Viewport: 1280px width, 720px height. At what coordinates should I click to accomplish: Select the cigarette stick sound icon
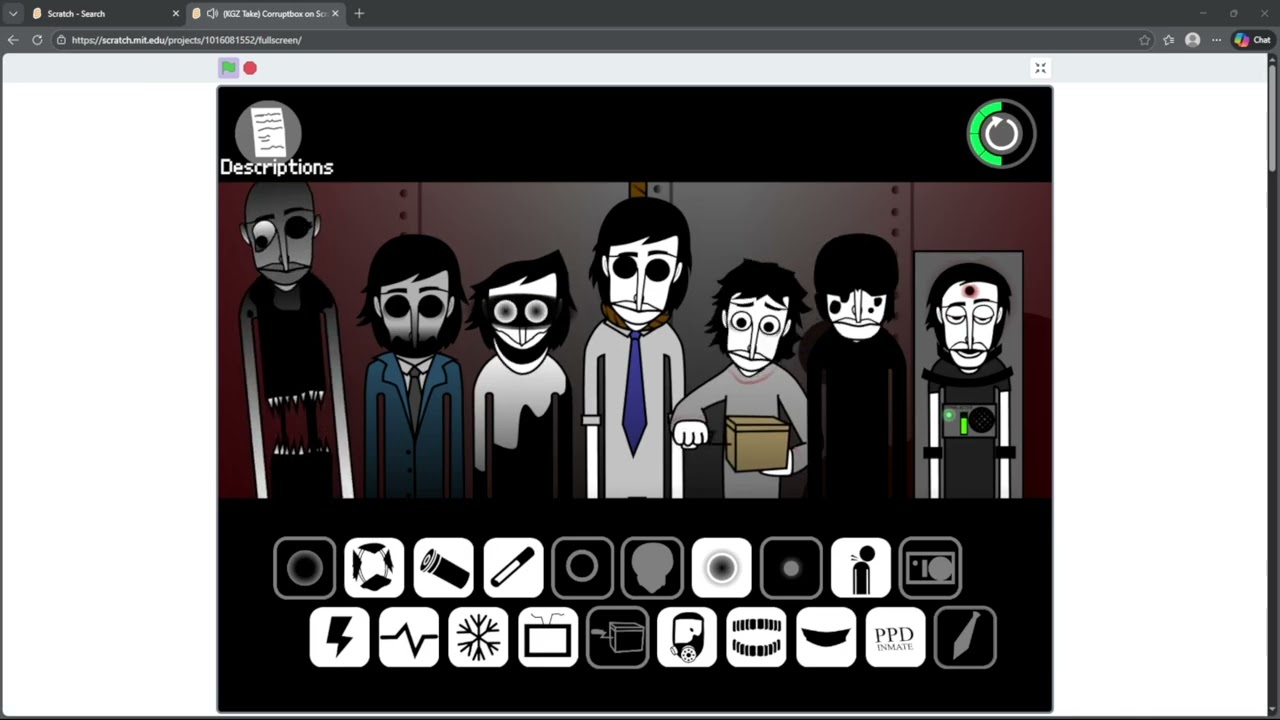tap(514, 568)
